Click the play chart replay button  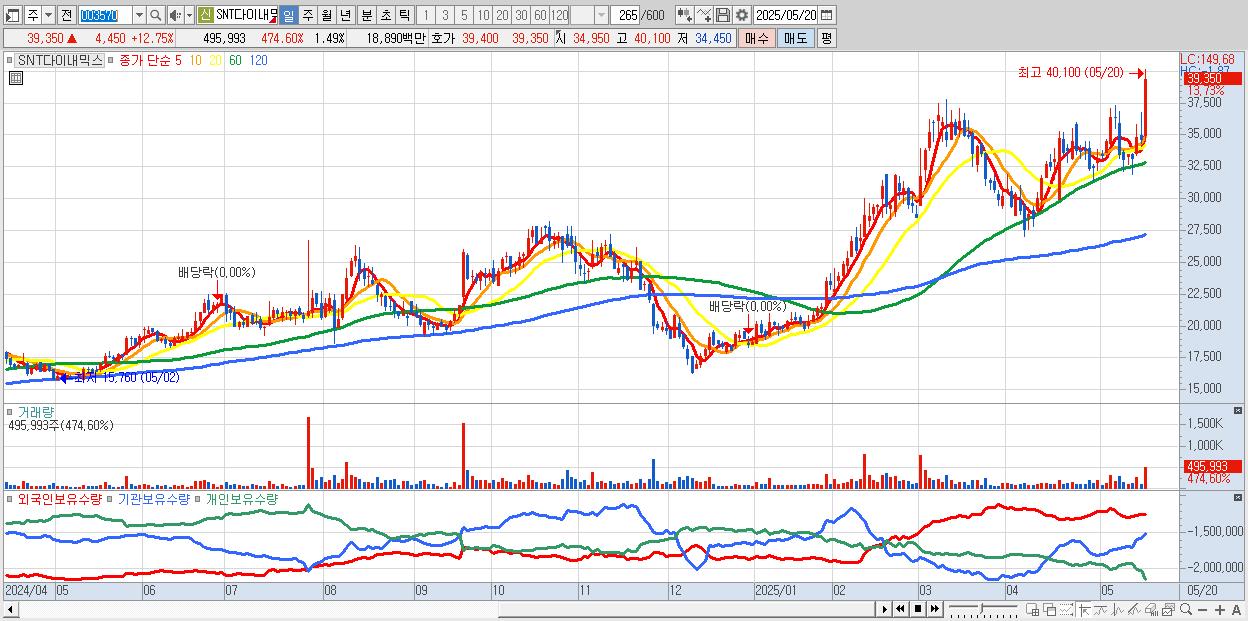tap(884, 609)
